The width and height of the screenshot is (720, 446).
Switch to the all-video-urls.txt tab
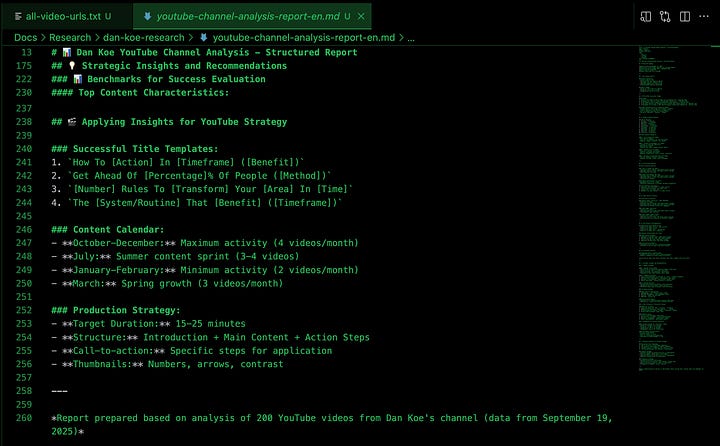coord(63,17)
